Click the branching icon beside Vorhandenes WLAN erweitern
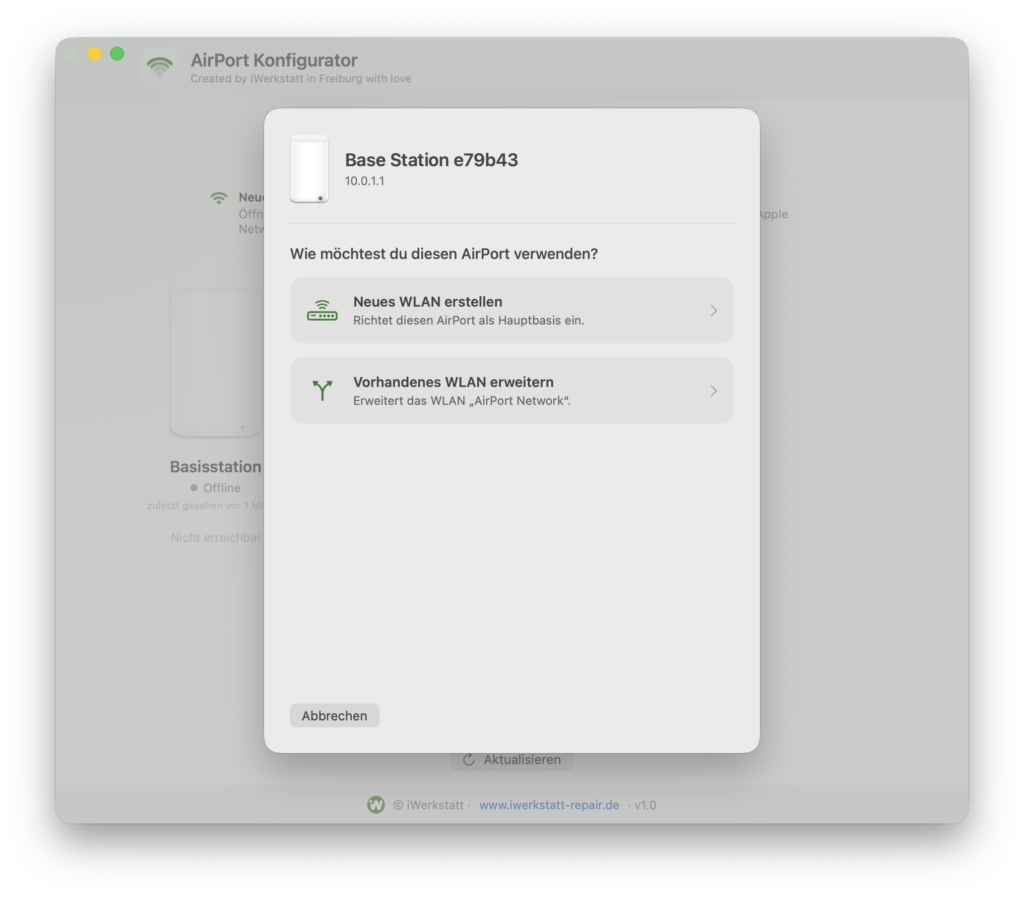The height and width of the screenshot is (897, 1024). pos(322,390)
